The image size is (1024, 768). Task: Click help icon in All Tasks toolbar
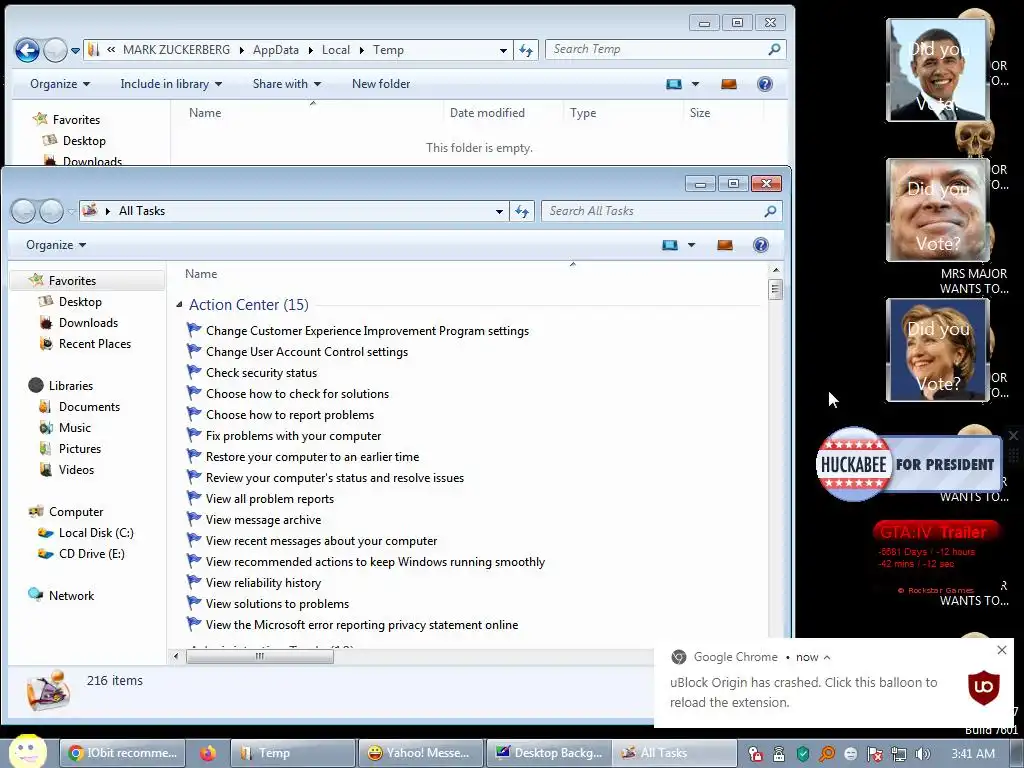[761, 245]
